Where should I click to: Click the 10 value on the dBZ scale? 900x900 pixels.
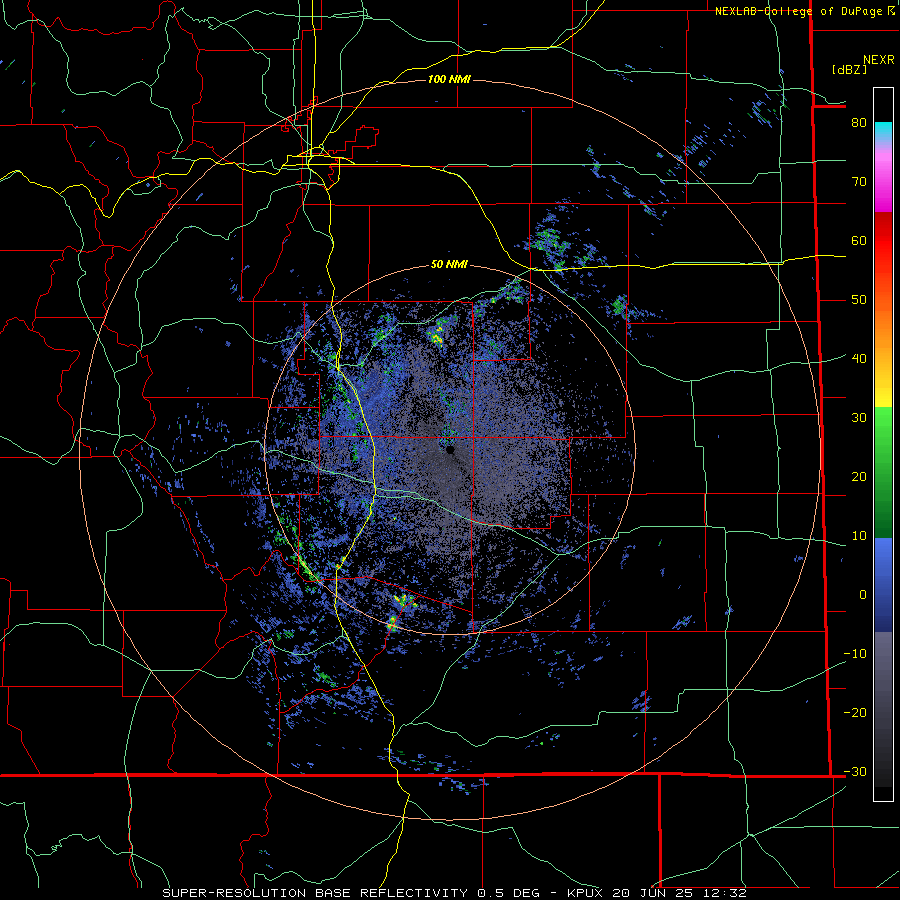(859, 536)
